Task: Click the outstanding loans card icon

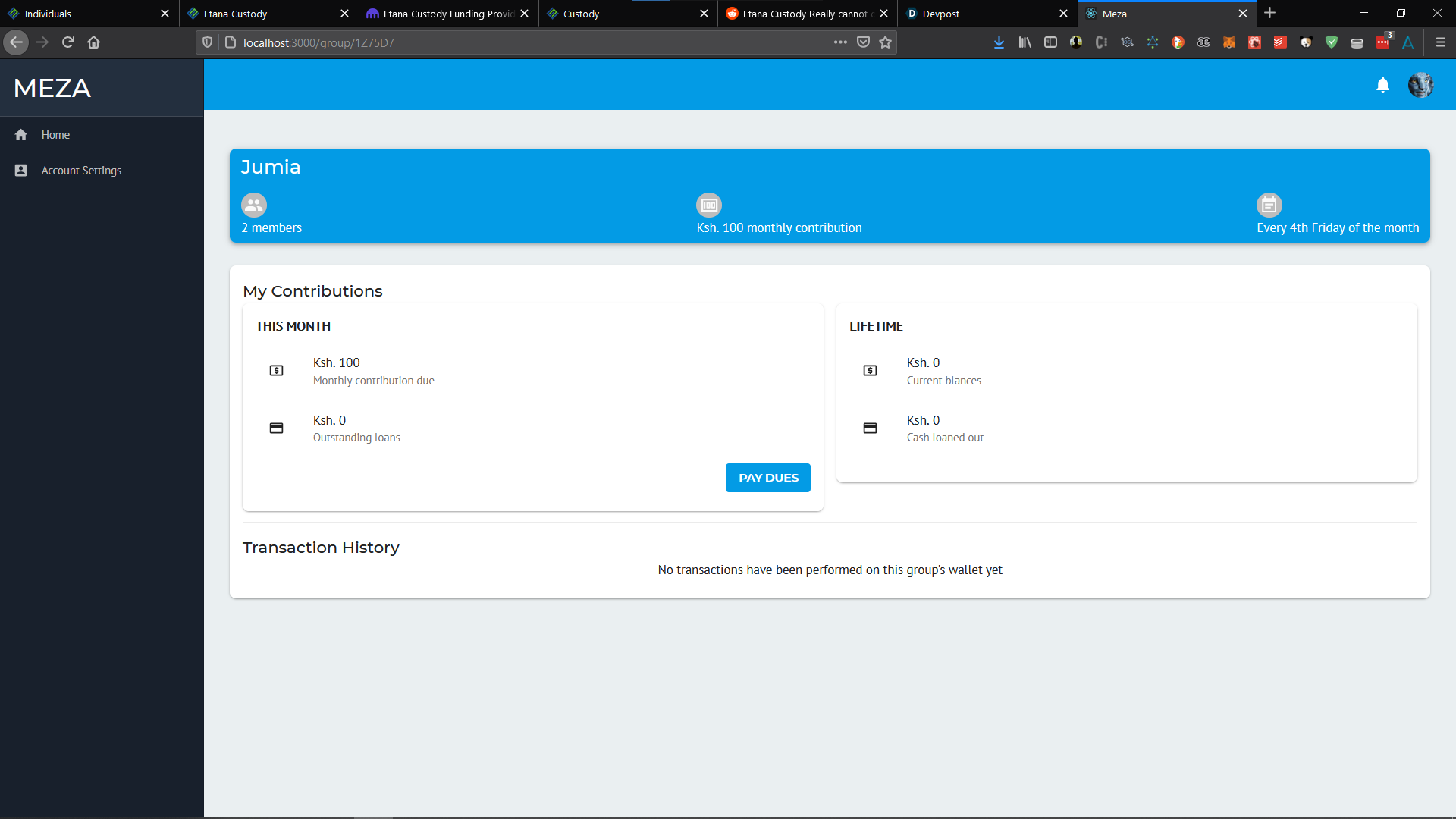Action: tap(277, 428)
